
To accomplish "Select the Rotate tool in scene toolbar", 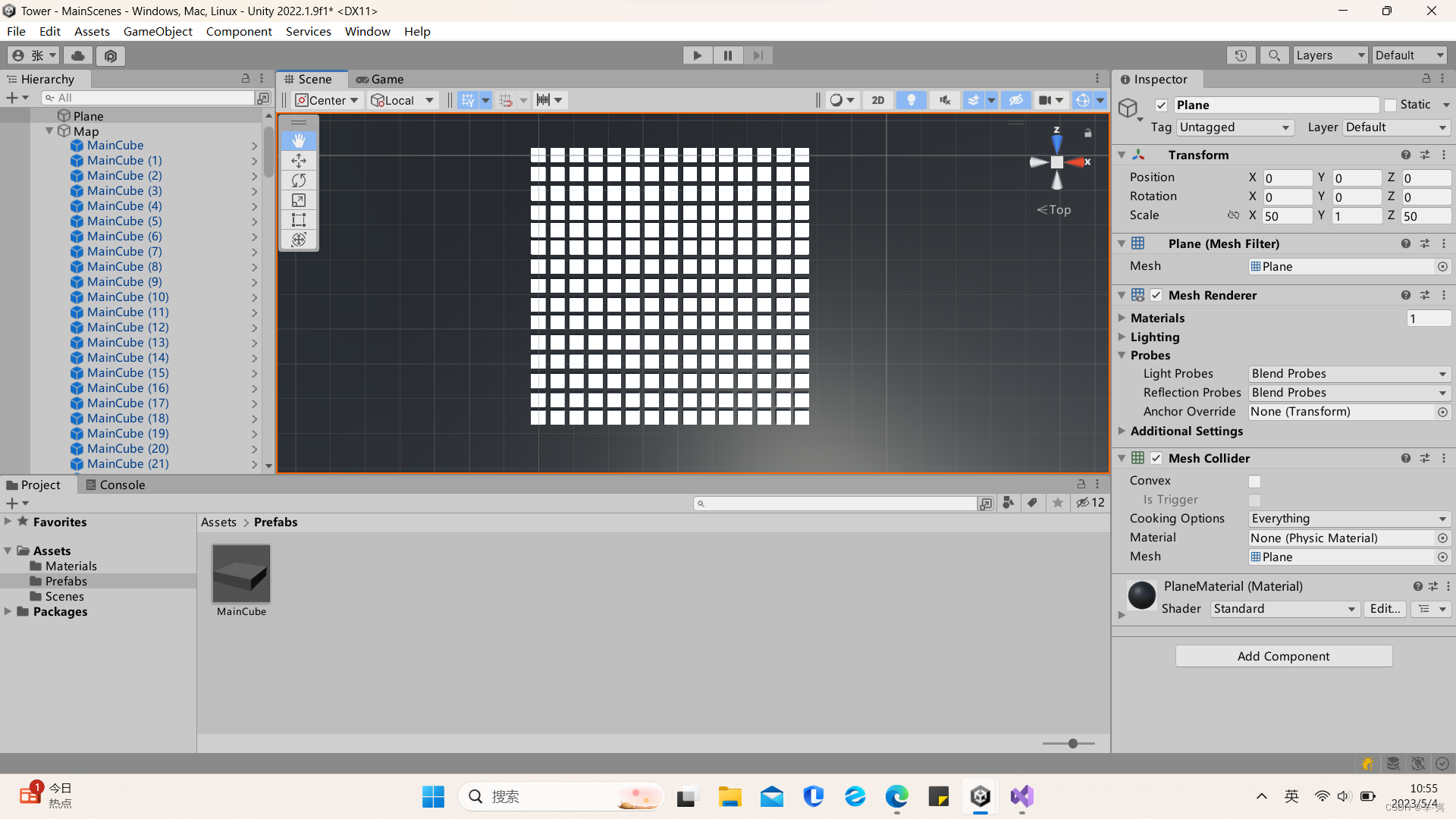I will [299, 180].
